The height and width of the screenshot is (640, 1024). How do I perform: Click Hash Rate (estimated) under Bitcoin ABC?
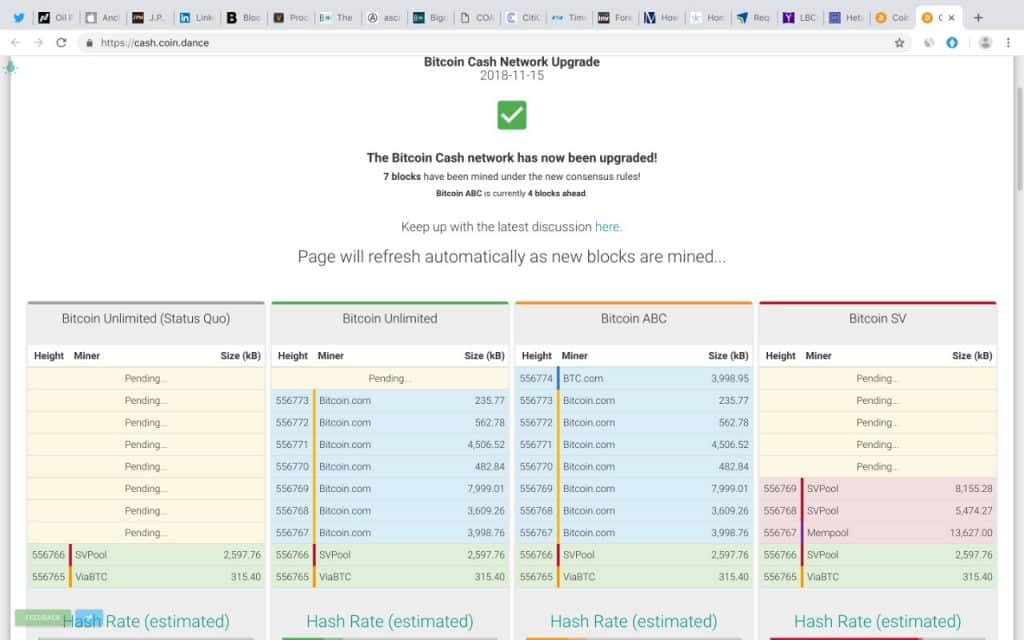(x=633, y=621)
